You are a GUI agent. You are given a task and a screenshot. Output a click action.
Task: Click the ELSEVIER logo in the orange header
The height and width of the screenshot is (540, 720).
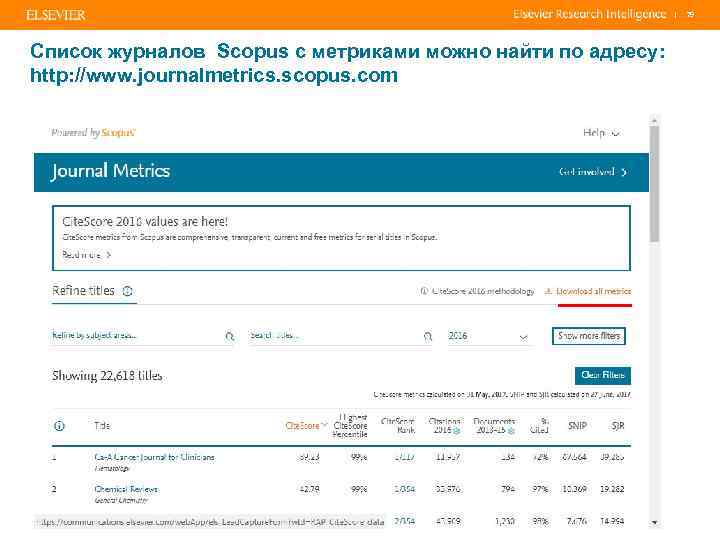coord(56,15)
